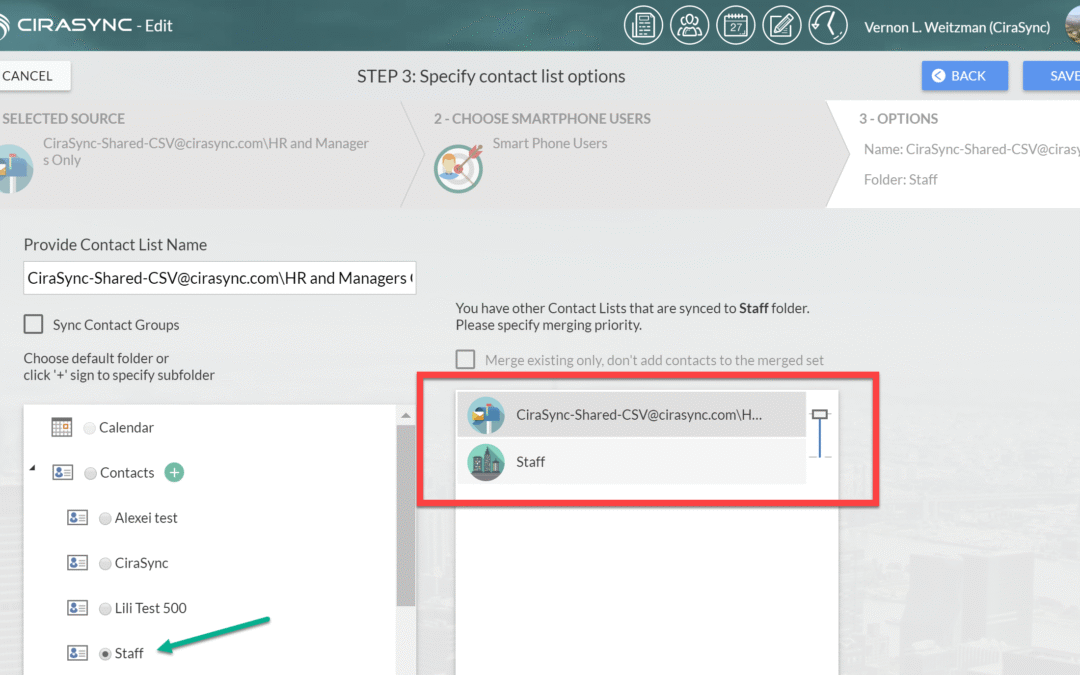Open the '1 - Selected Source' step panel
The height and width of the screenshot is (675, 1080).
point(63,118)
